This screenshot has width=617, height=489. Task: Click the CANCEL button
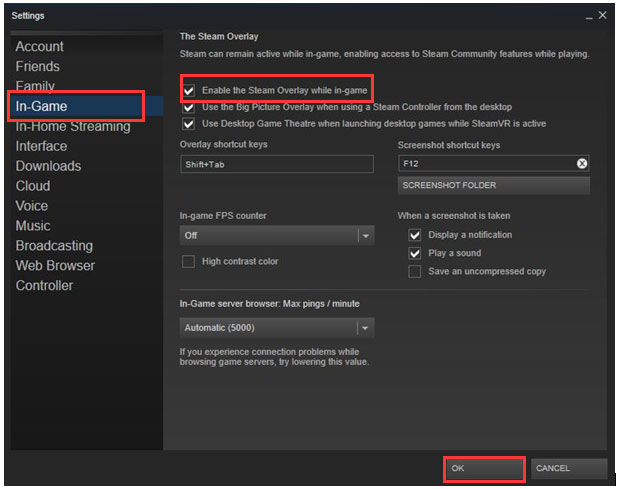click(x=569, y=469)
